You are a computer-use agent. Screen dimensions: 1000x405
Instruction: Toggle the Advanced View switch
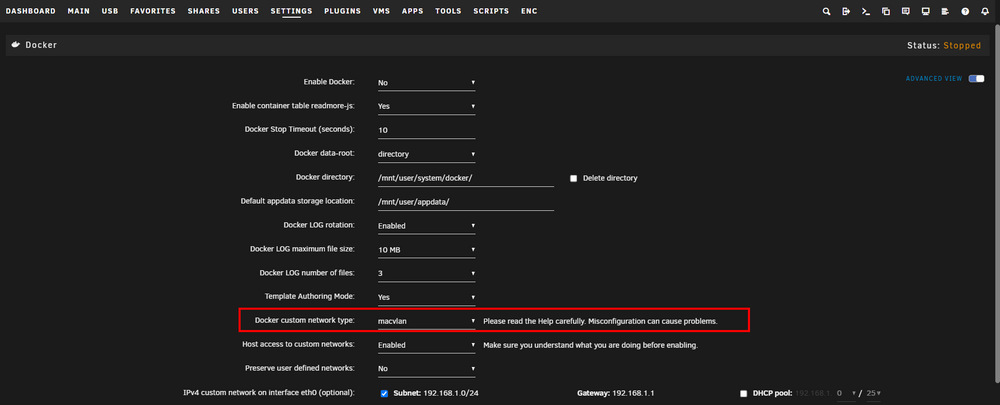tap(976, 78)
